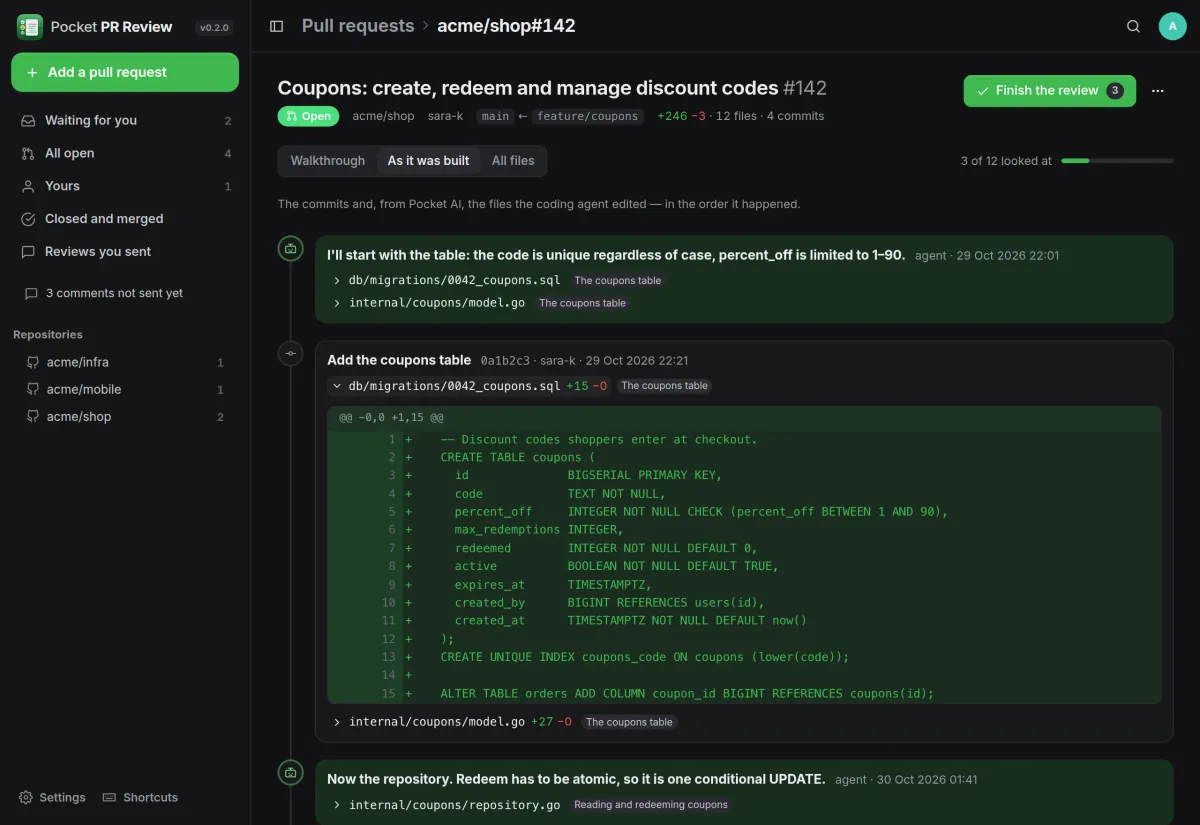The width and height of the screenshot is (1200, 825).
Task: Click the feature/coupons branch label
Action: (x=587, y=116)
